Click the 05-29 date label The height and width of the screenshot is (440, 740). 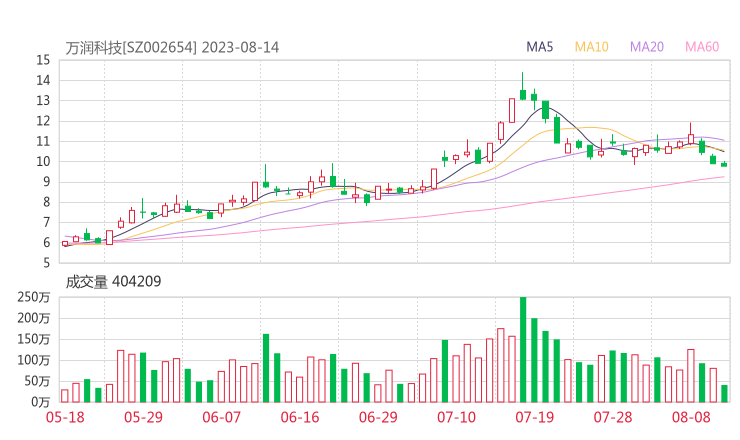click(143, 417)
